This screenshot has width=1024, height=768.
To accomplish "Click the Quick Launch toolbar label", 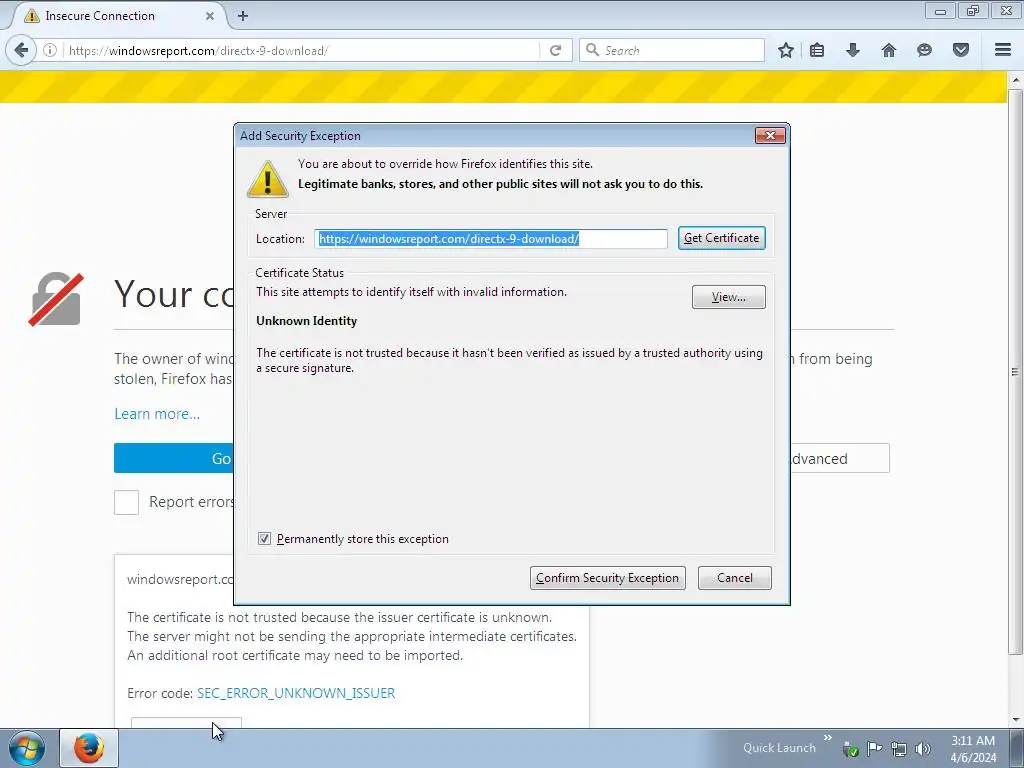I will (x=779, y=748).
